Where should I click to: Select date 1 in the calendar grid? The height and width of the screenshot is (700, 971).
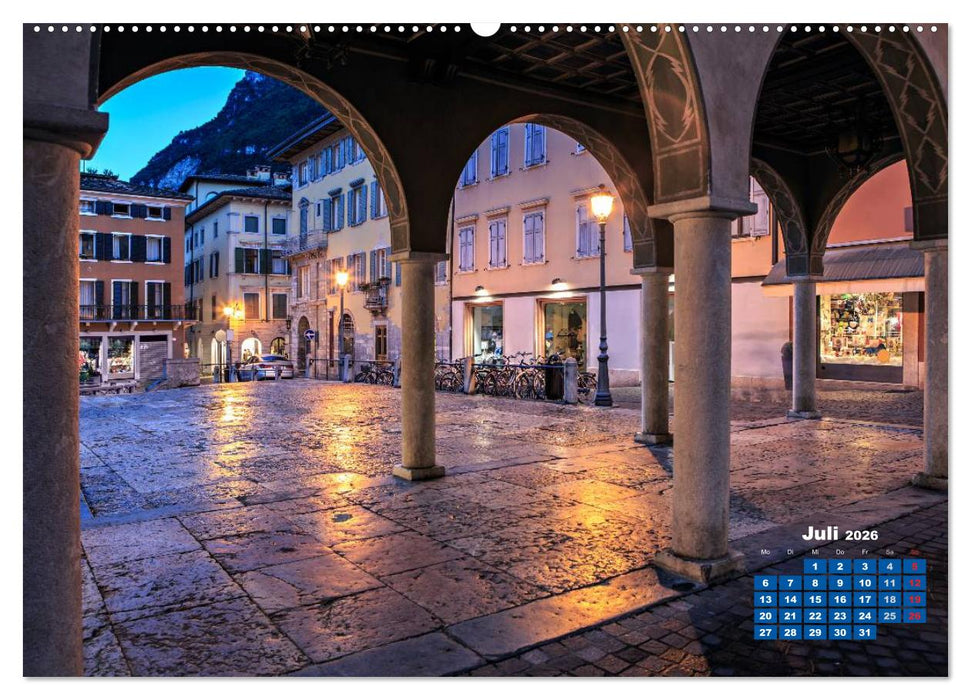pyautogui.click(x=816, y=567)
